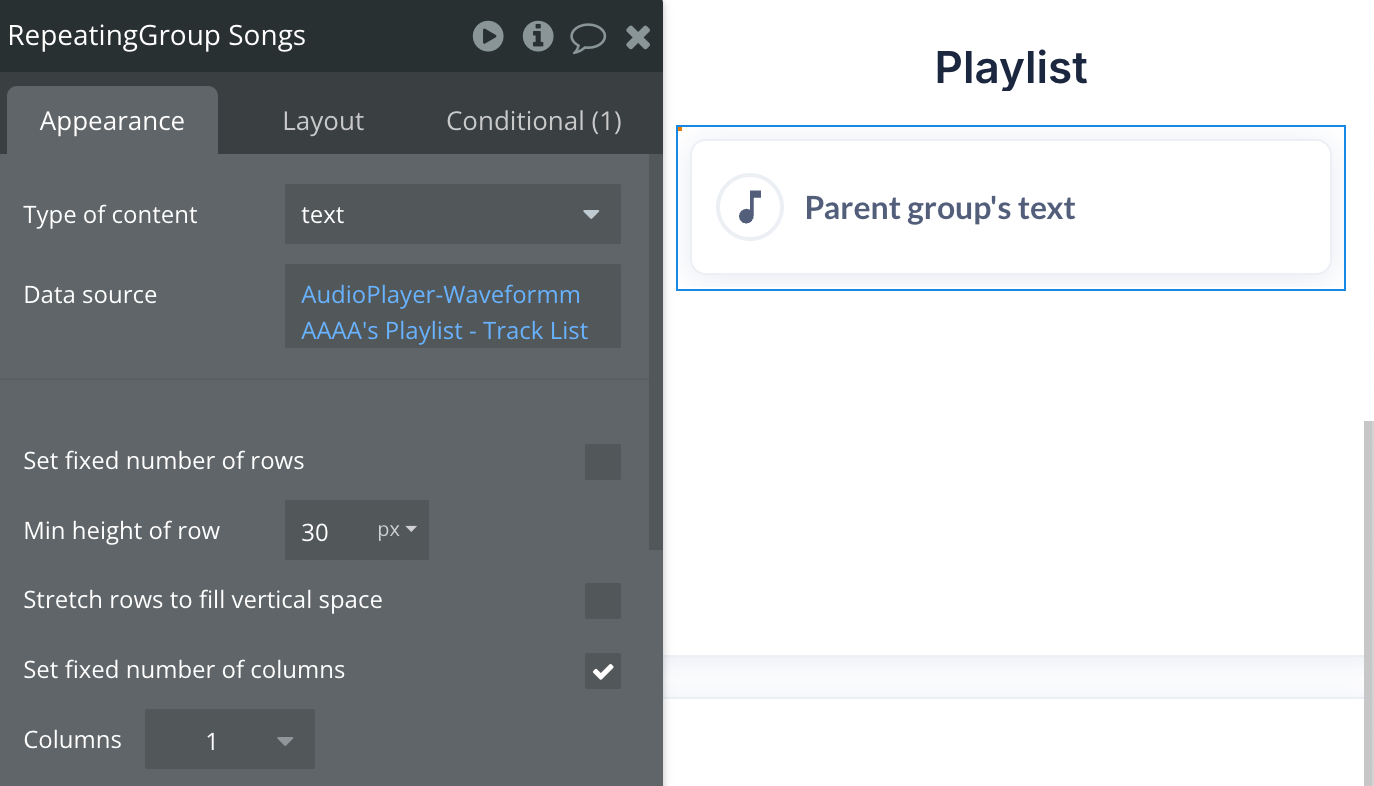Select the Playlist heading text
Viewport: 1374px width, 786px height.
[x=1011, y=67]
